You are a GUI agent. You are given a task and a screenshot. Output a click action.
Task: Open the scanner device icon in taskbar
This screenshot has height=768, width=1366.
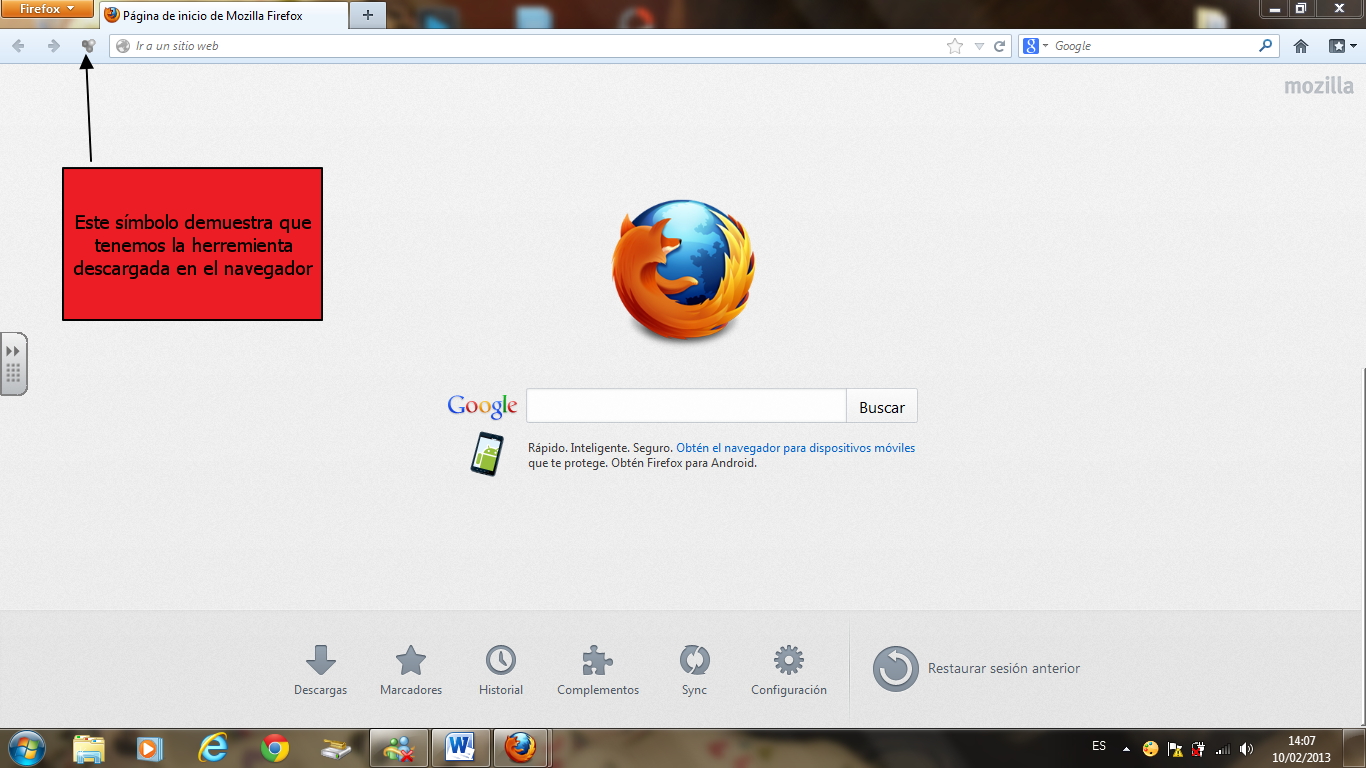(336, 748)
